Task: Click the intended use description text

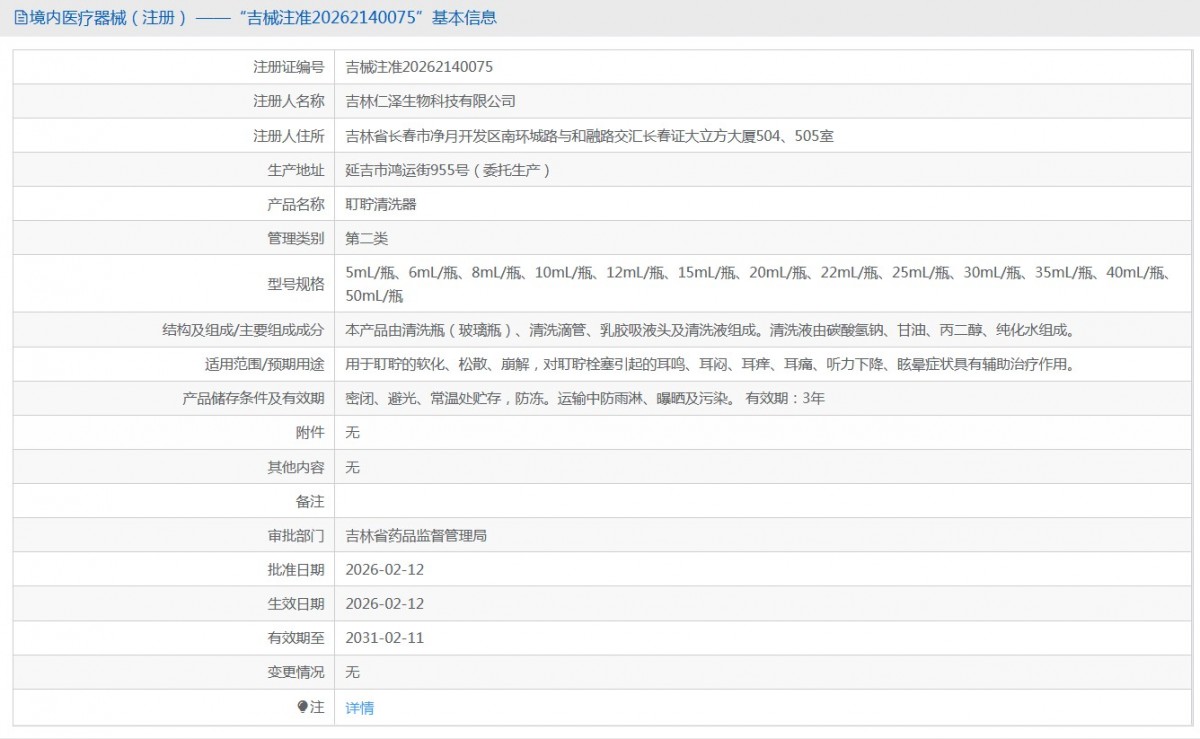Action: 710,364
